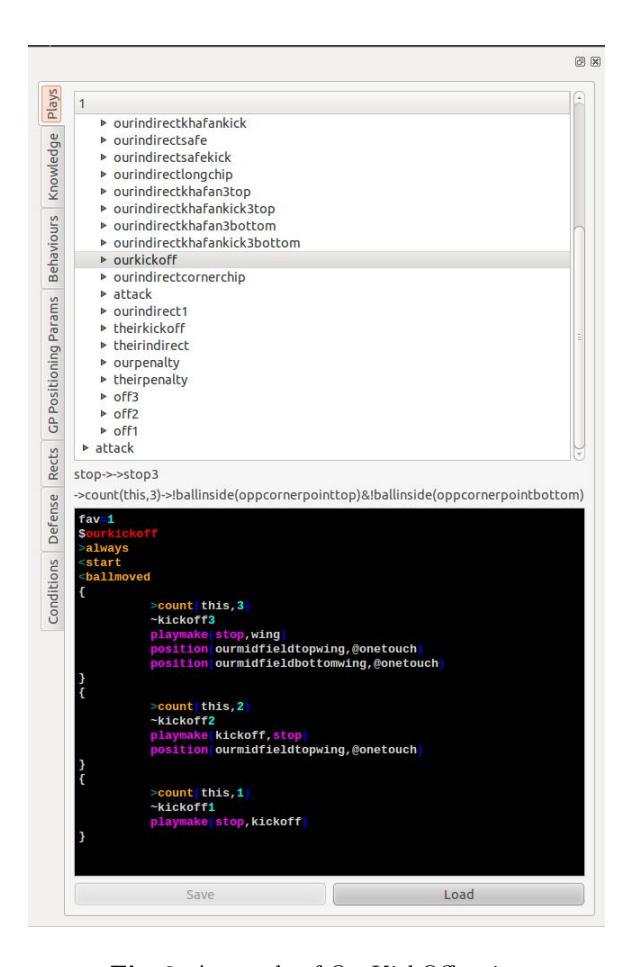Select the ourkickoff play row
This screenshot has height=967, width=624.
(322, 260)
